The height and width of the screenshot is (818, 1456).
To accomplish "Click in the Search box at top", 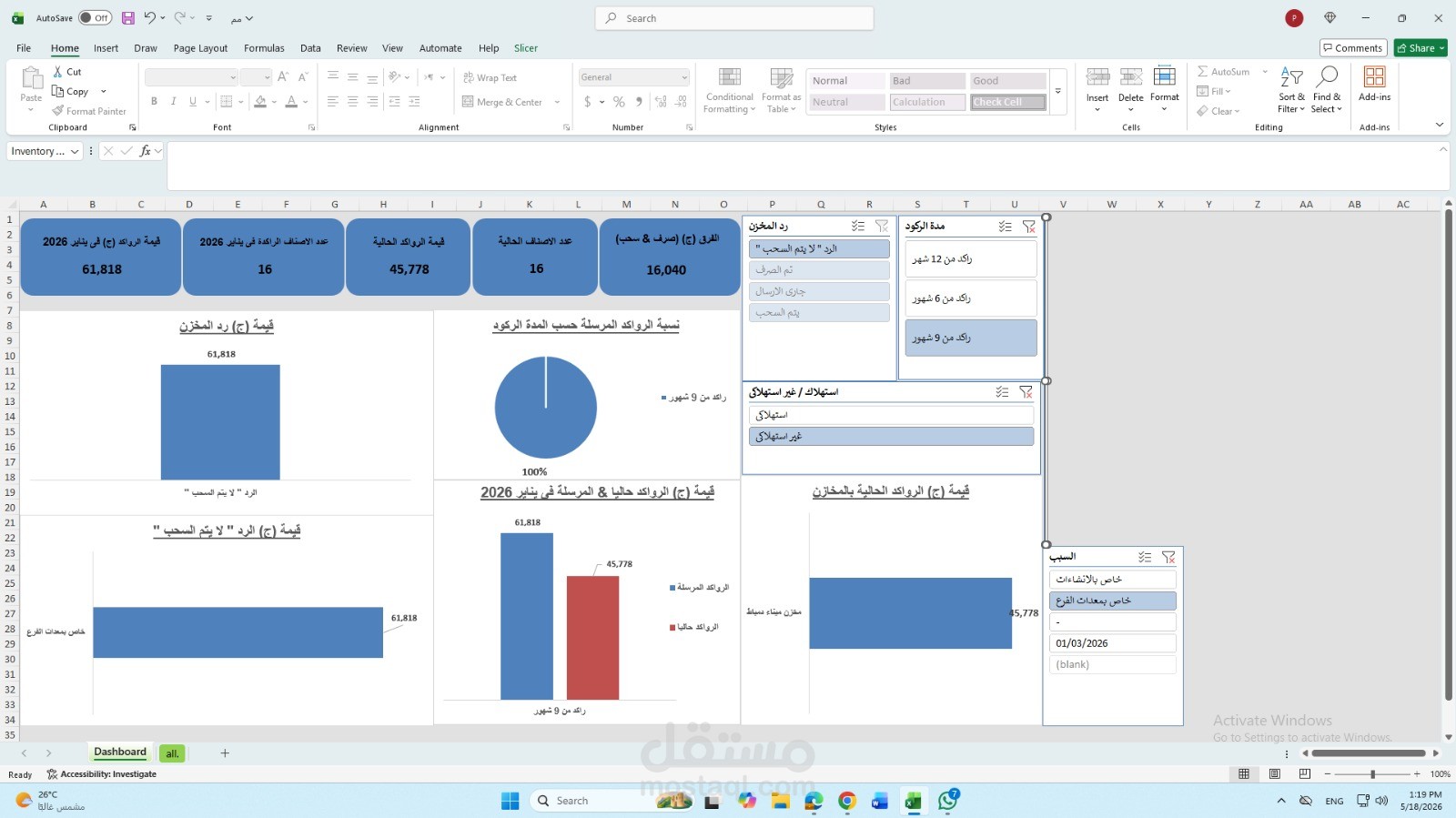I will pyautogui.click(x=734, y=18).
